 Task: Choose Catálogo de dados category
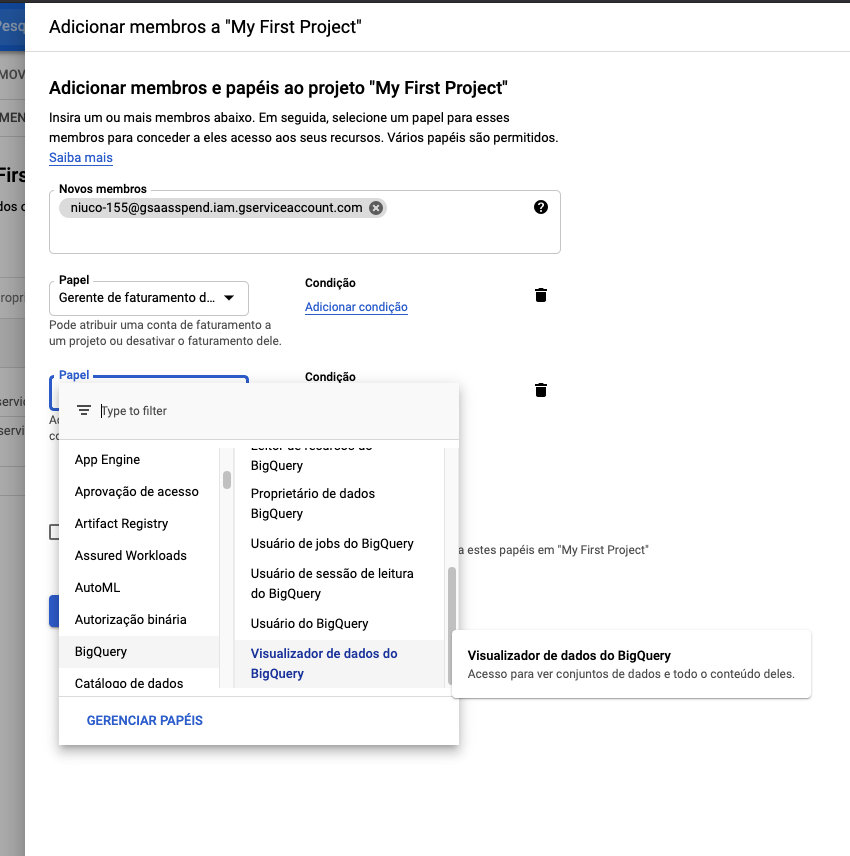(139, 681)
